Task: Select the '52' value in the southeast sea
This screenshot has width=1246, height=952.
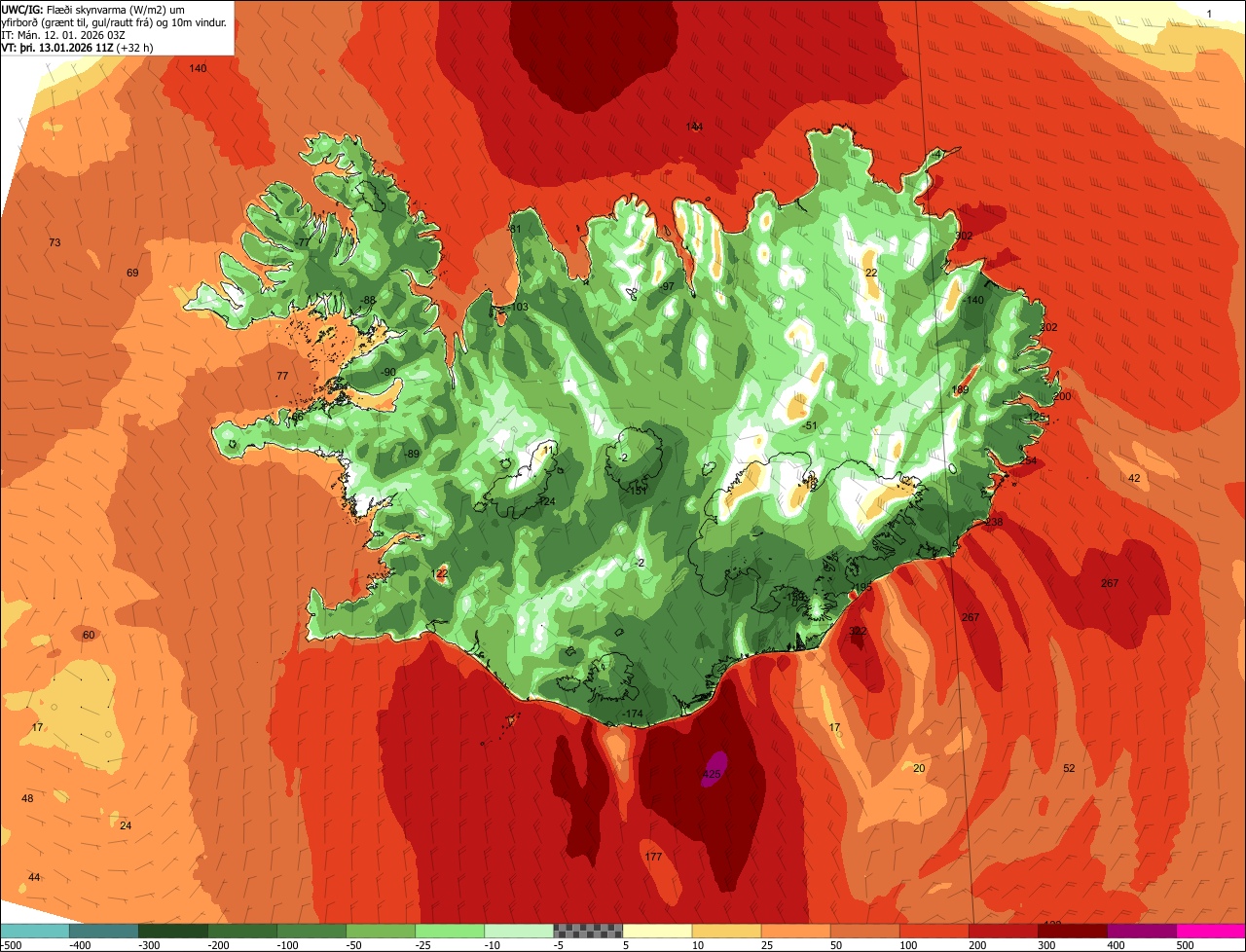Action: (x=1069, y=768)
